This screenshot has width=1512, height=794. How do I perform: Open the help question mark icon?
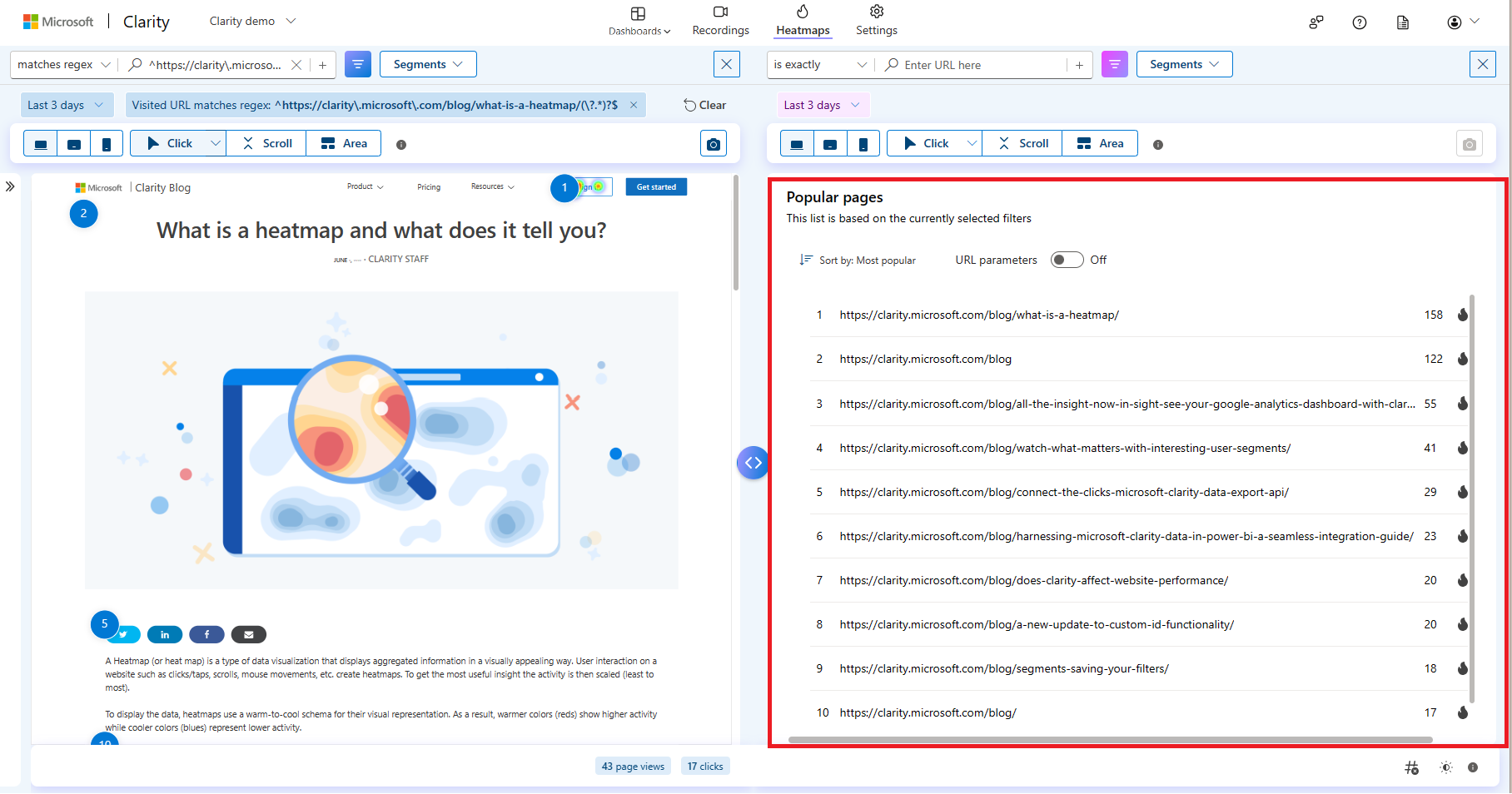click(1359, 22)
